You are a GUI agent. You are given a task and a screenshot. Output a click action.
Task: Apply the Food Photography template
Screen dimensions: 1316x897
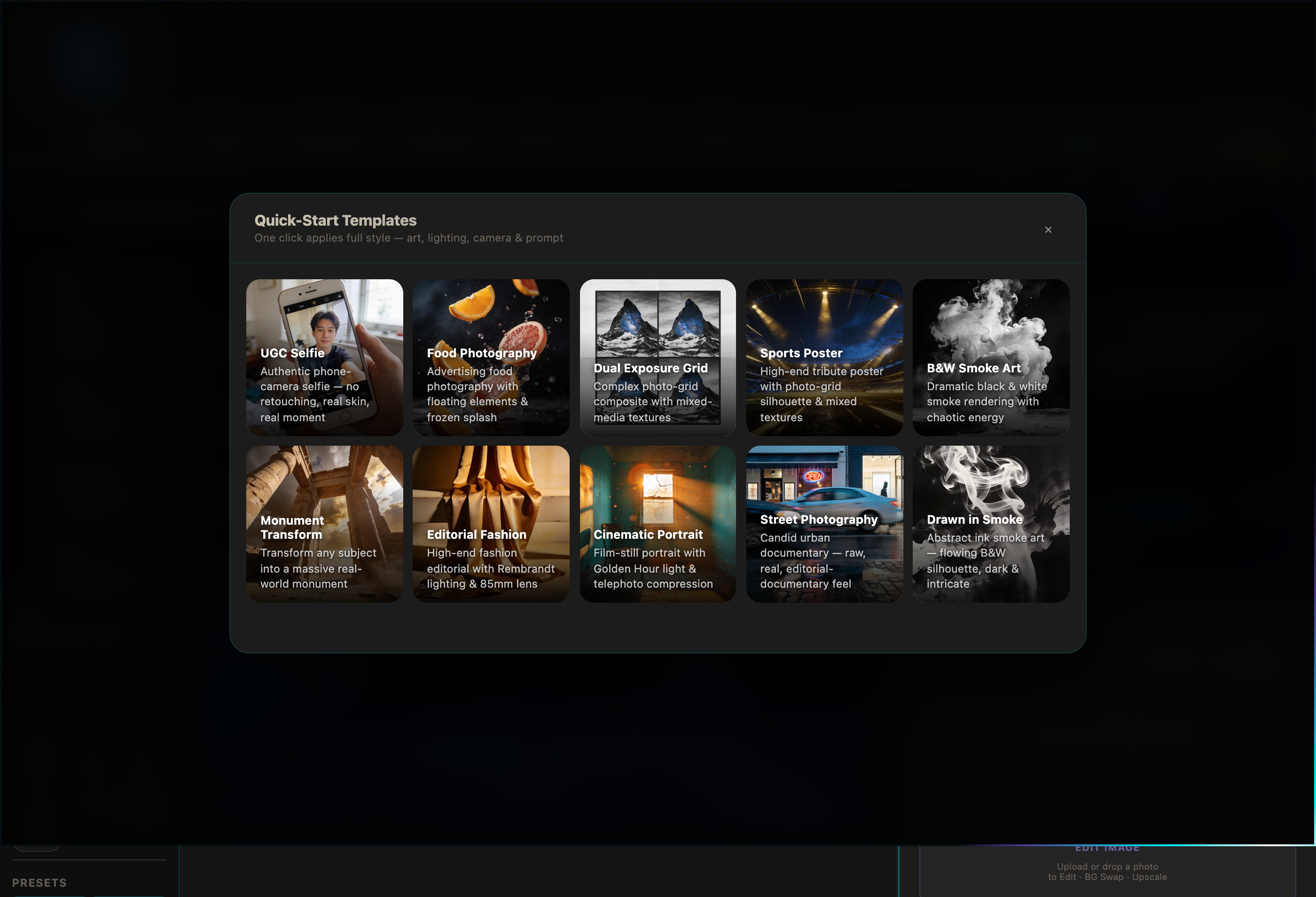[x=490, y=357]
